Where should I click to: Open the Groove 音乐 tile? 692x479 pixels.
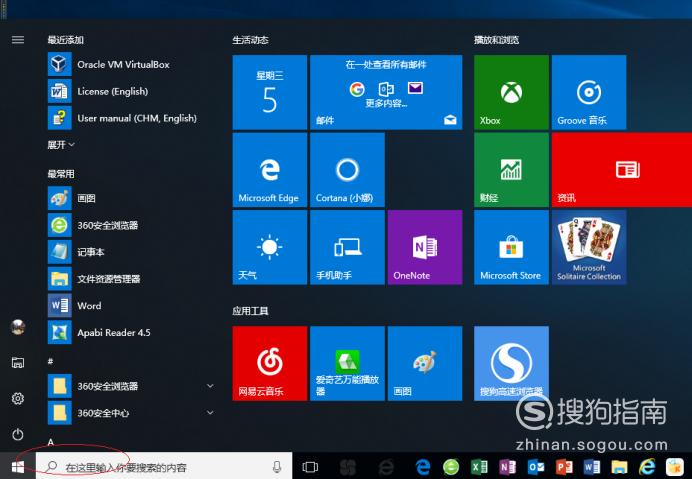pyautogui.click(x=589, y=92)
